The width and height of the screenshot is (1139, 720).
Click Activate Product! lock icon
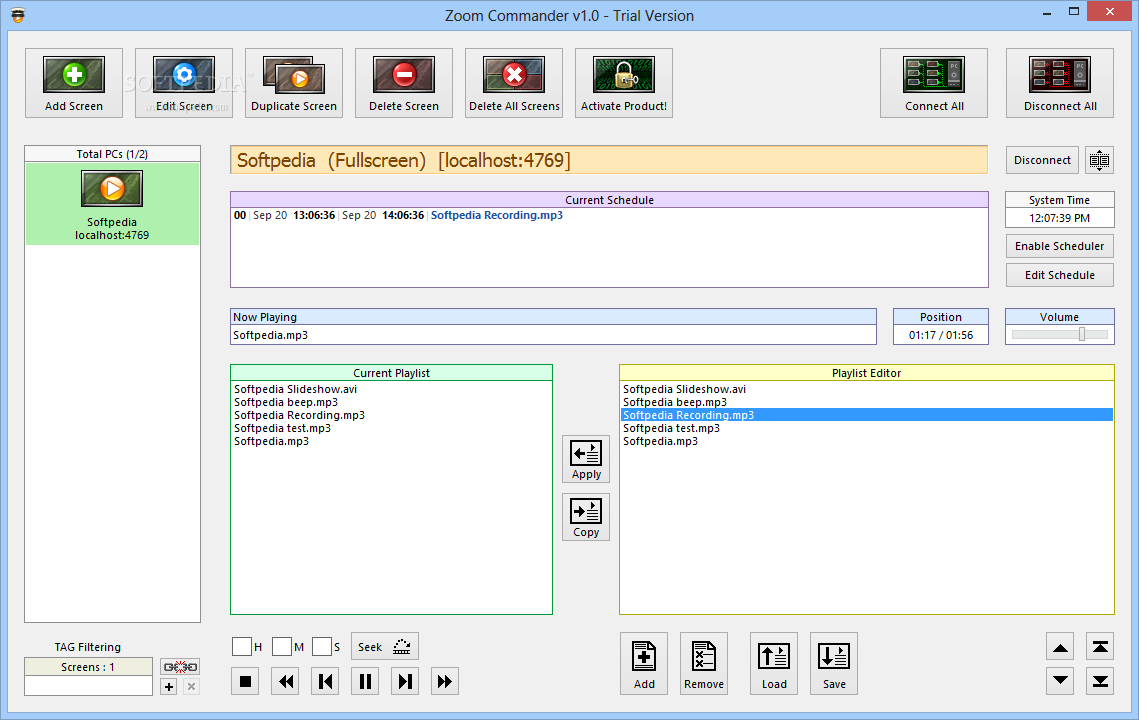[624, 83]
